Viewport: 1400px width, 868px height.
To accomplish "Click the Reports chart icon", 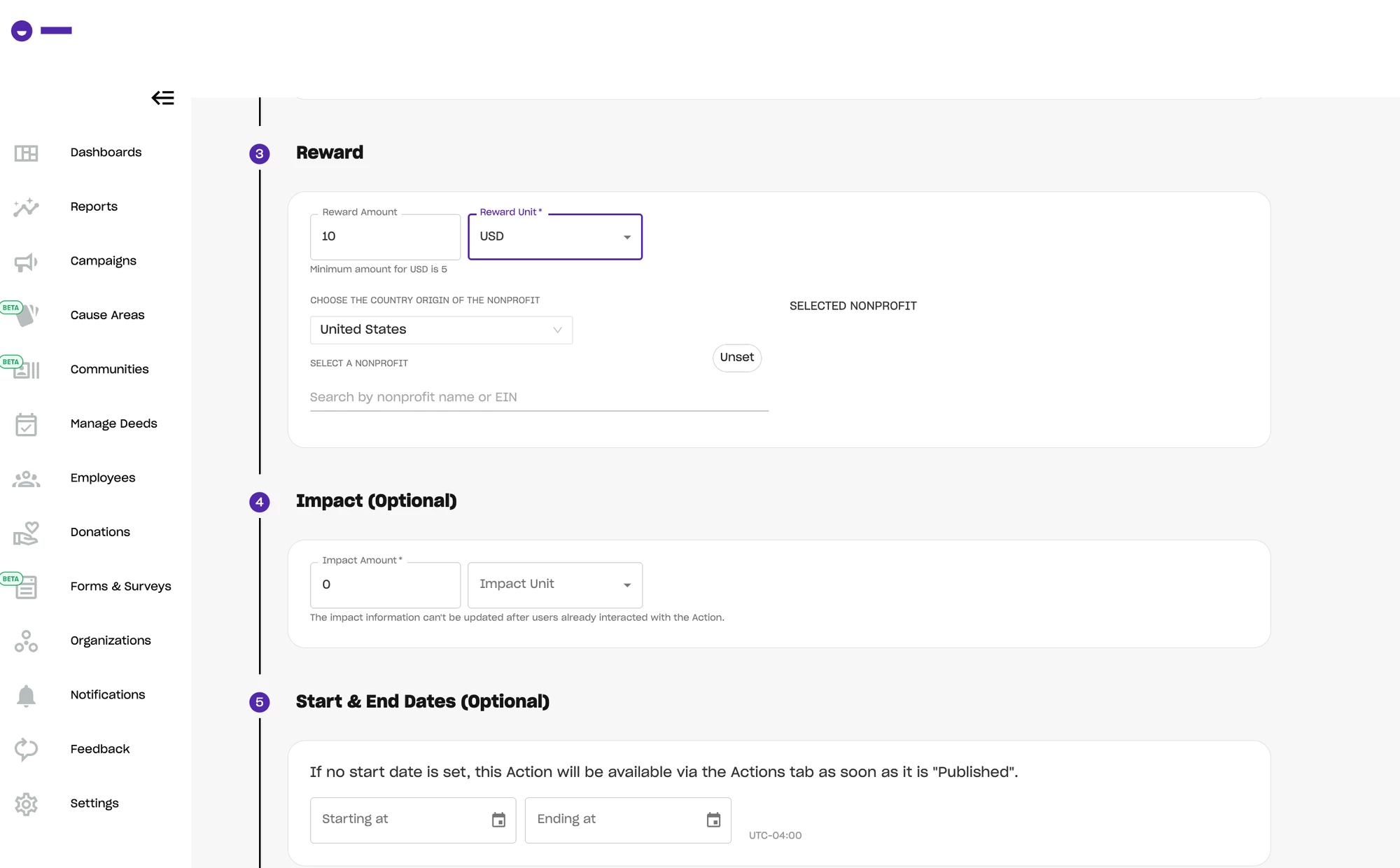I will 26,207.
